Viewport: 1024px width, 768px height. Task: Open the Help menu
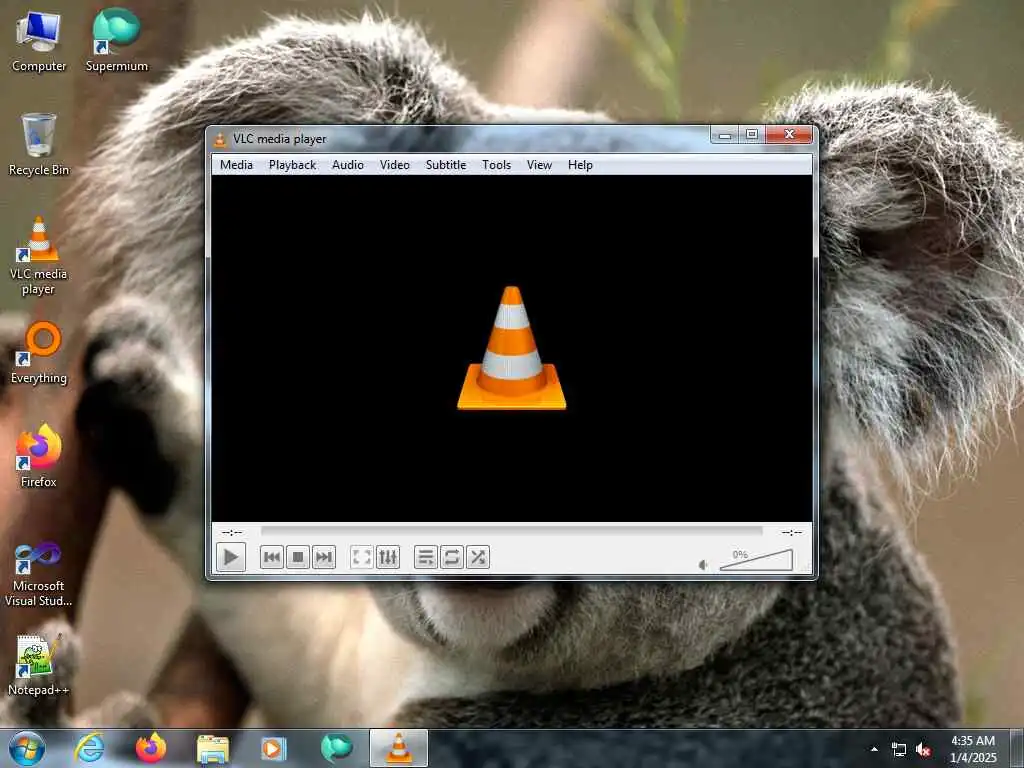tap(580, 165)
